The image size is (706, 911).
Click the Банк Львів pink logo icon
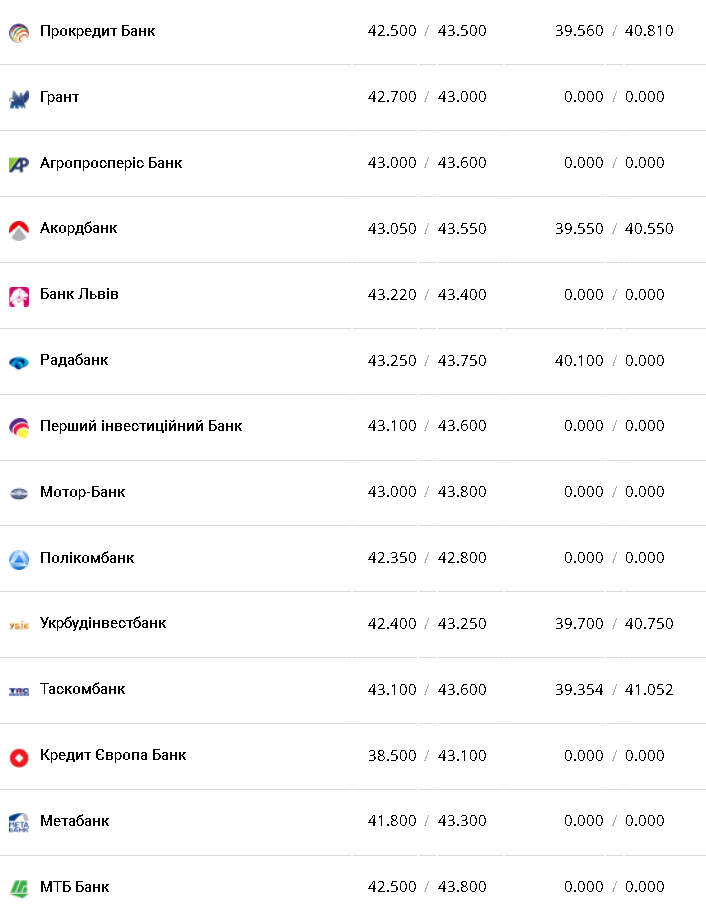point(19,296)
